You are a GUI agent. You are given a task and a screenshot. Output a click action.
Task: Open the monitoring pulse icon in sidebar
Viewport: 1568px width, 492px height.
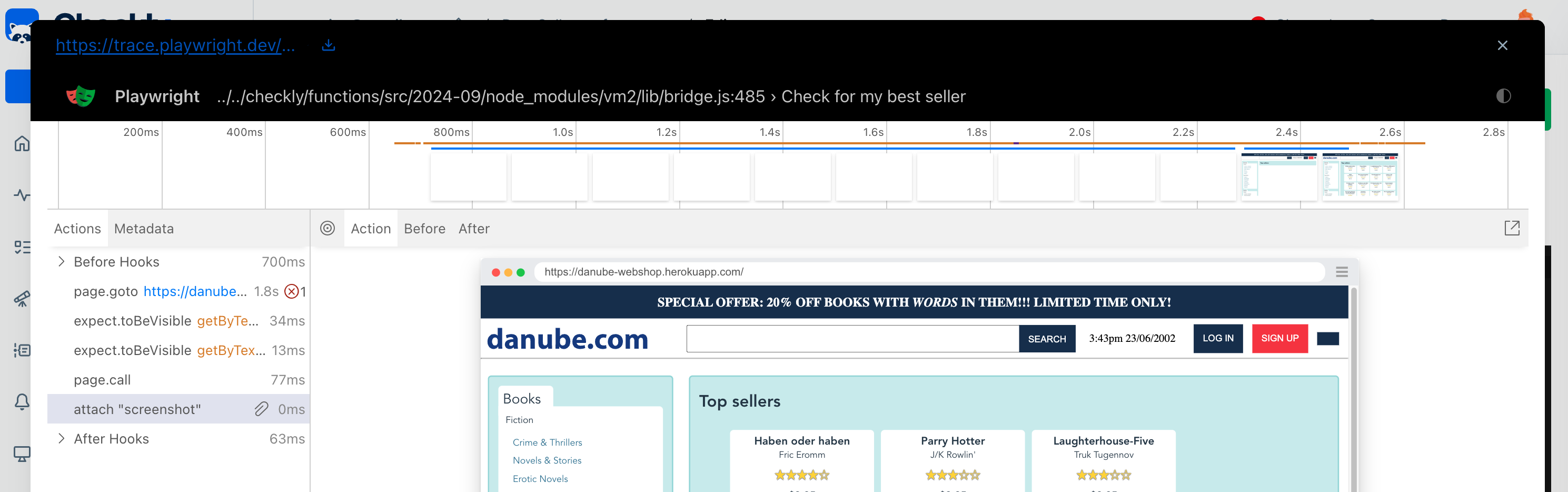(22, 195)
